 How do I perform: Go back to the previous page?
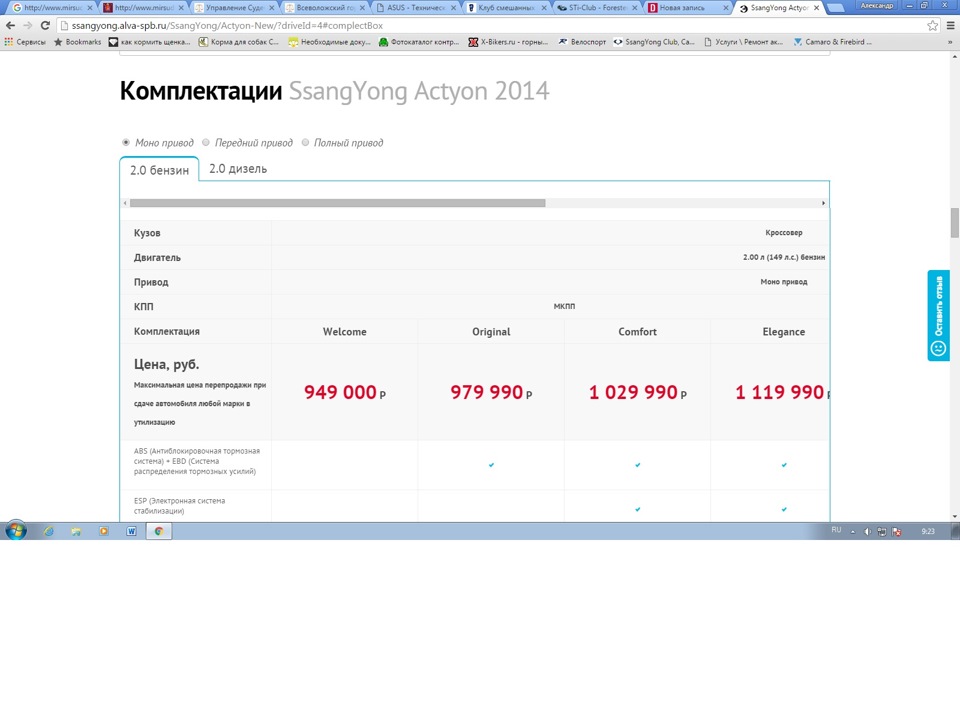[10, 26]
